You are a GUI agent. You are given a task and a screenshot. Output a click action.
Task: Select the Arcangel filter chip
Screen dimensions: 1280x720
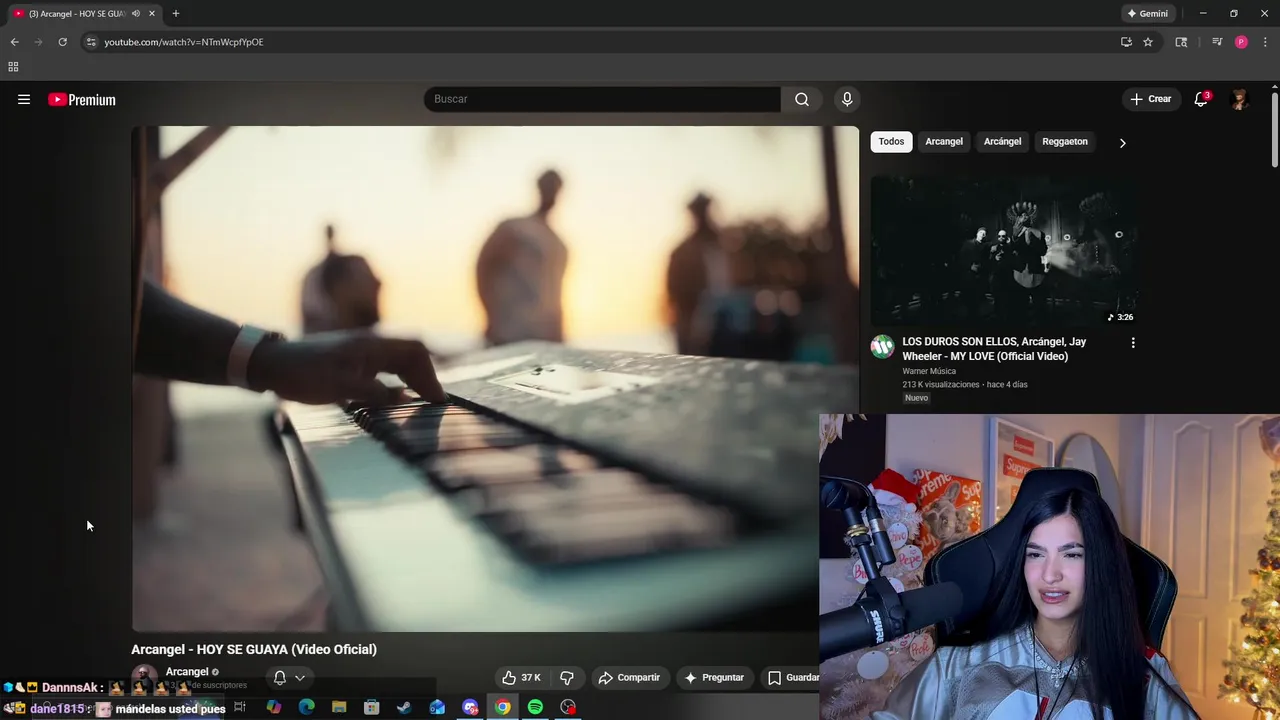[944, 141]
